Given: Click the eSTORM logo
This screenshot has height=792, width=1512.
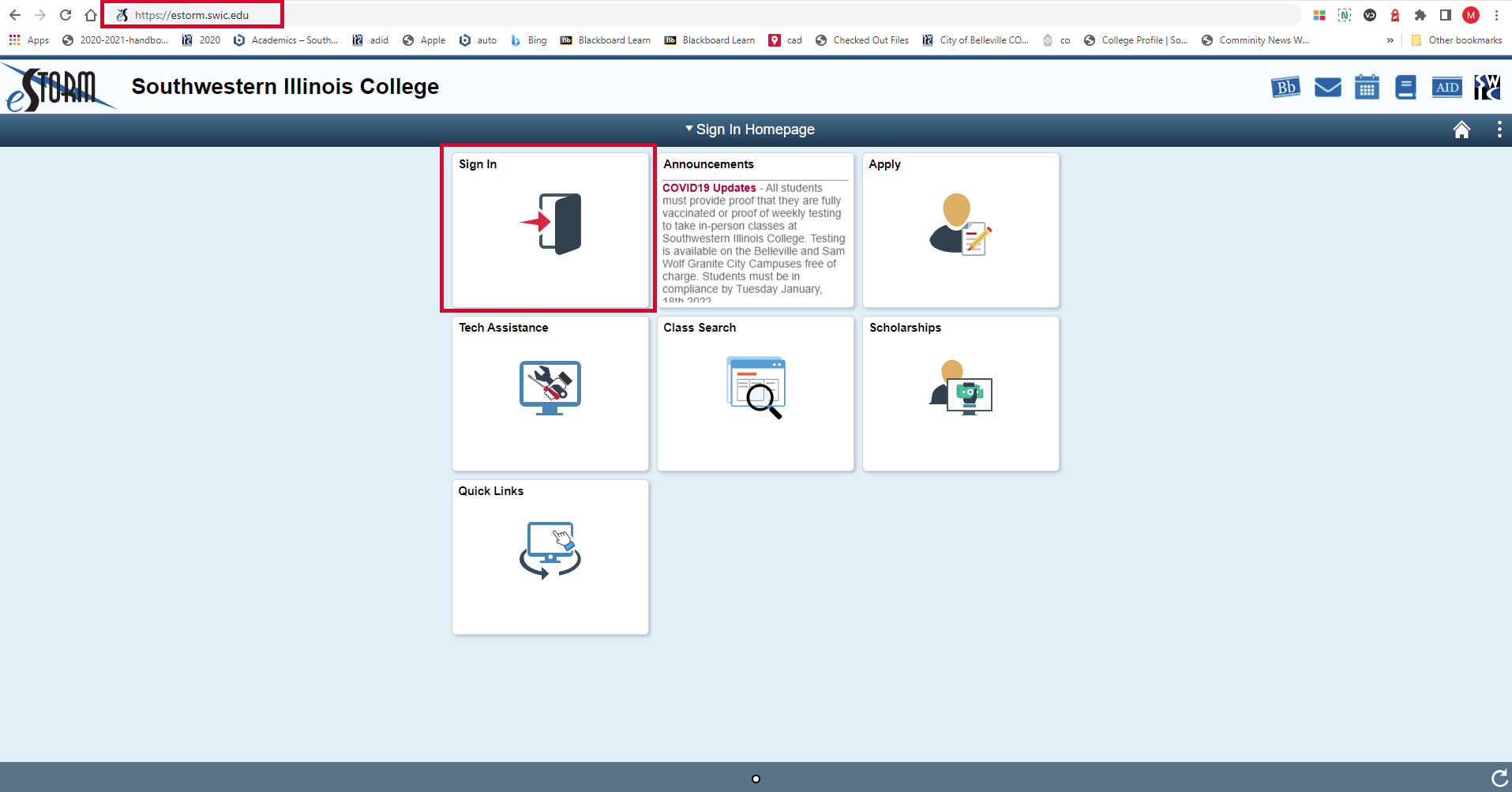Looking at the screenshot, I should pyautogui.click(x=59, y=88).
